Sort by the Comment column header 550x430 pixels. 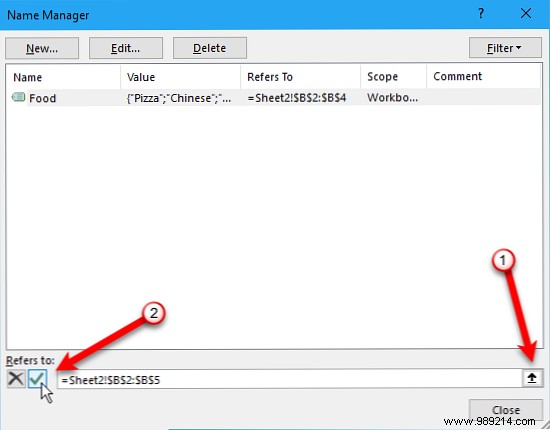(x=483, y=77)
